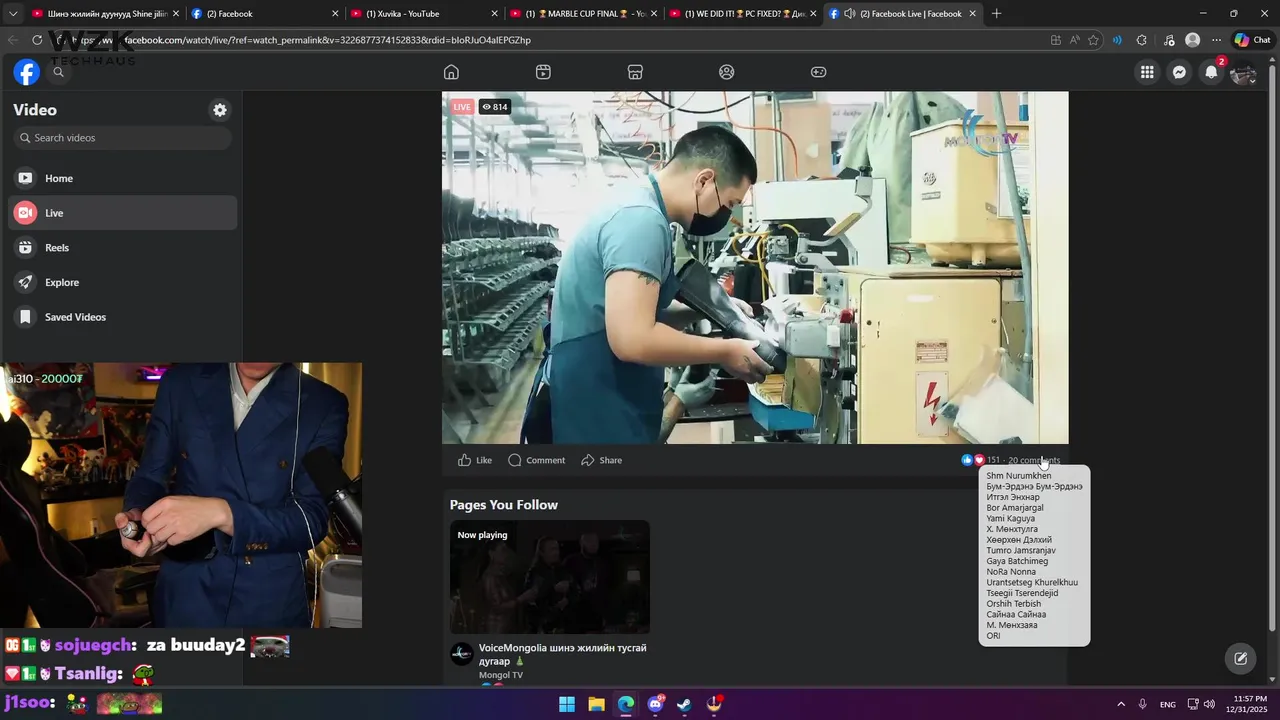Click Gaya Batchimeg in the reactions list
The height and width of the screenshot is (720, 1280).
point(1017,561)
